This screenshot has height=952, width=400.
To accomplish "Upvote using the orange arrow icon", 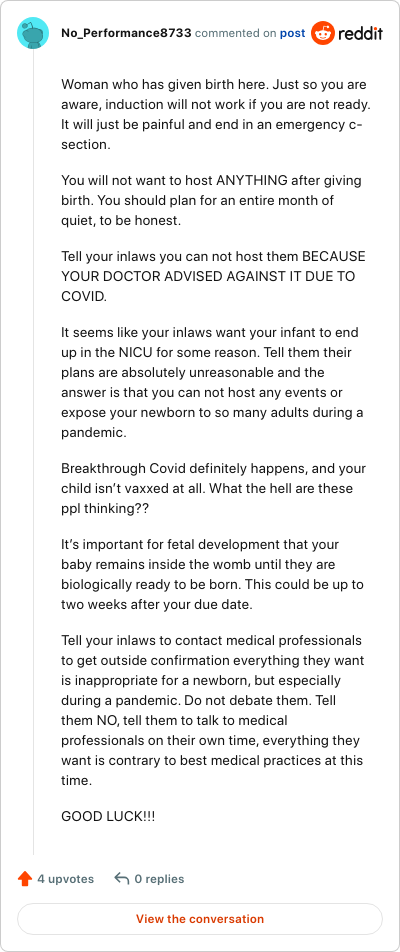I will point(25,879).
